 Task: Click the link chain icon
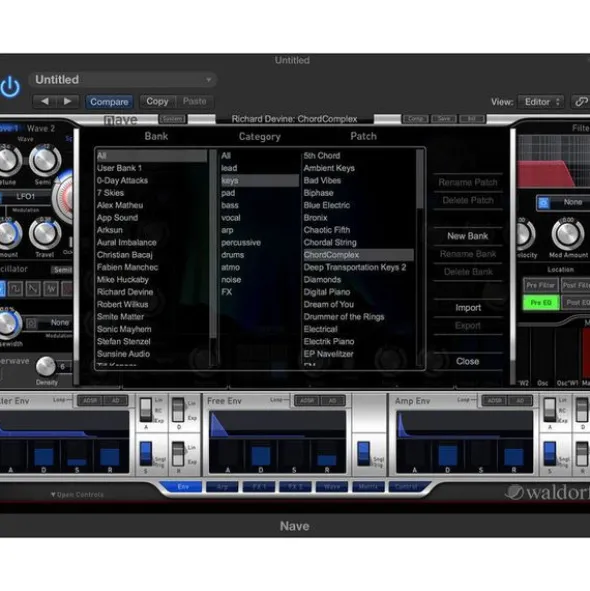tap(581, 102)
